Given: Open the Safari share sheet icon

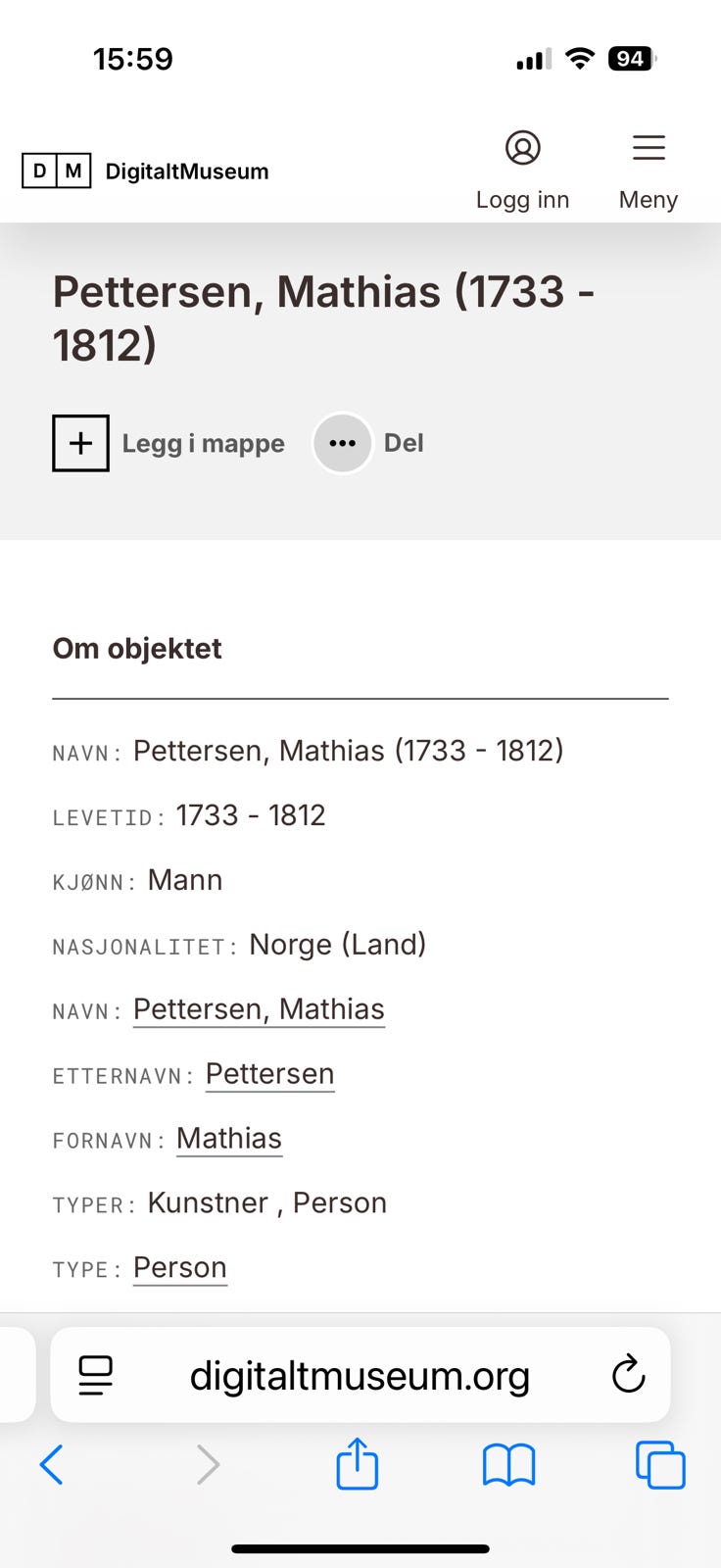Looking at the screenshot, I should tap(357, 1464).
